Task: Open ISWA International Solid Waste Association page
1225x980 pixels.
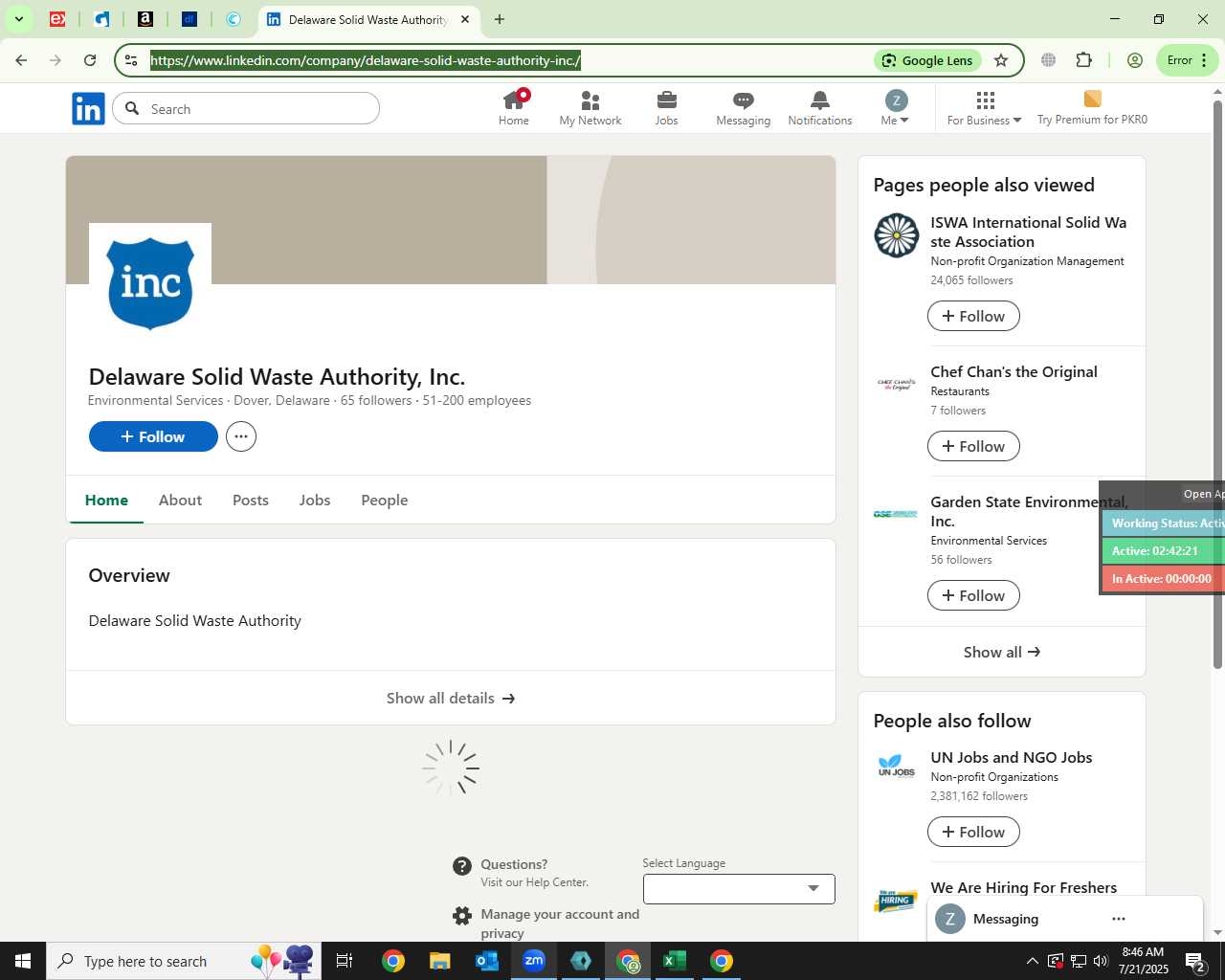Action: point(1029,232)
